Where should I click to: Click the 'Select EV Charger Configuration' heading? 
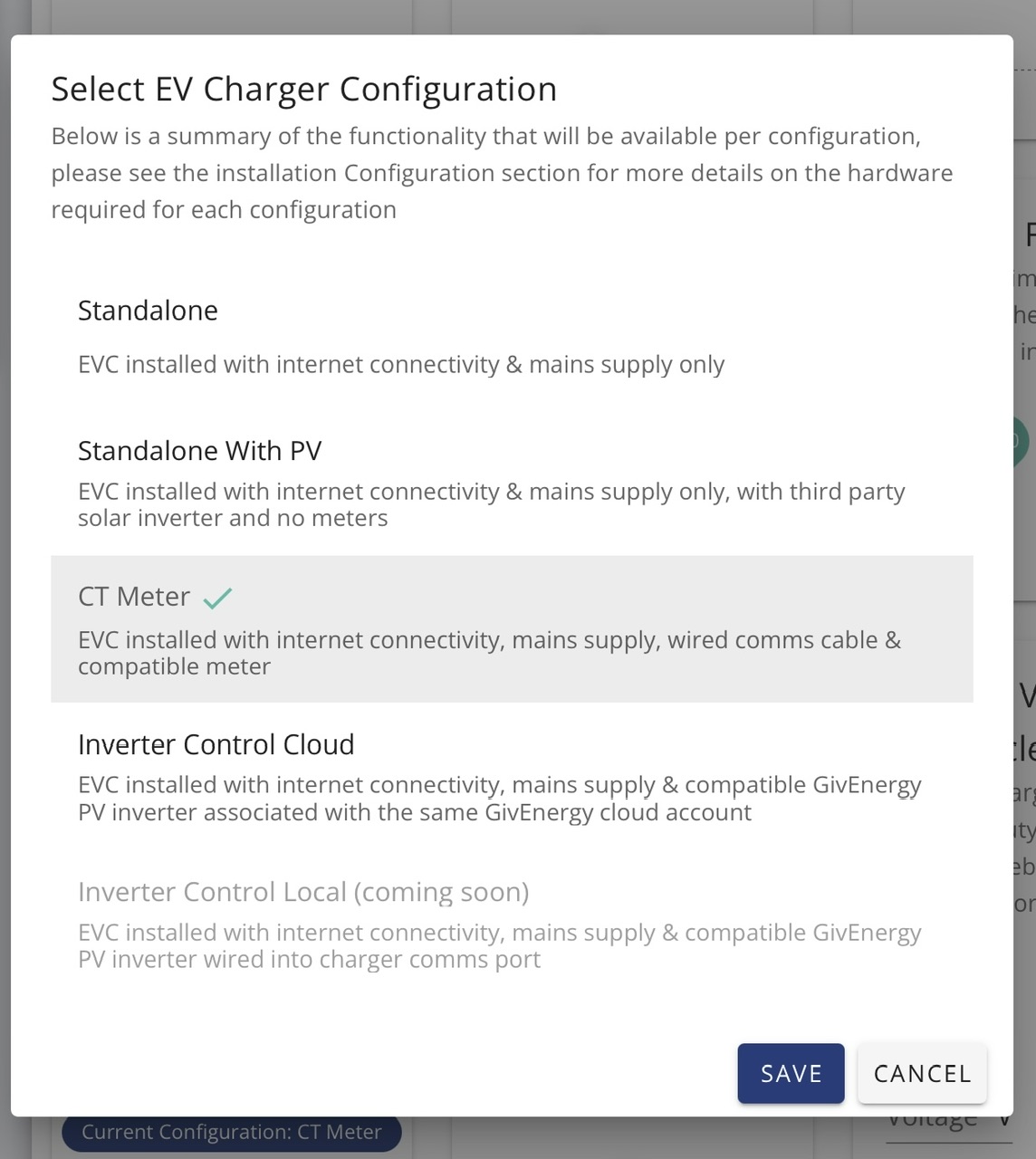point(304,90)
